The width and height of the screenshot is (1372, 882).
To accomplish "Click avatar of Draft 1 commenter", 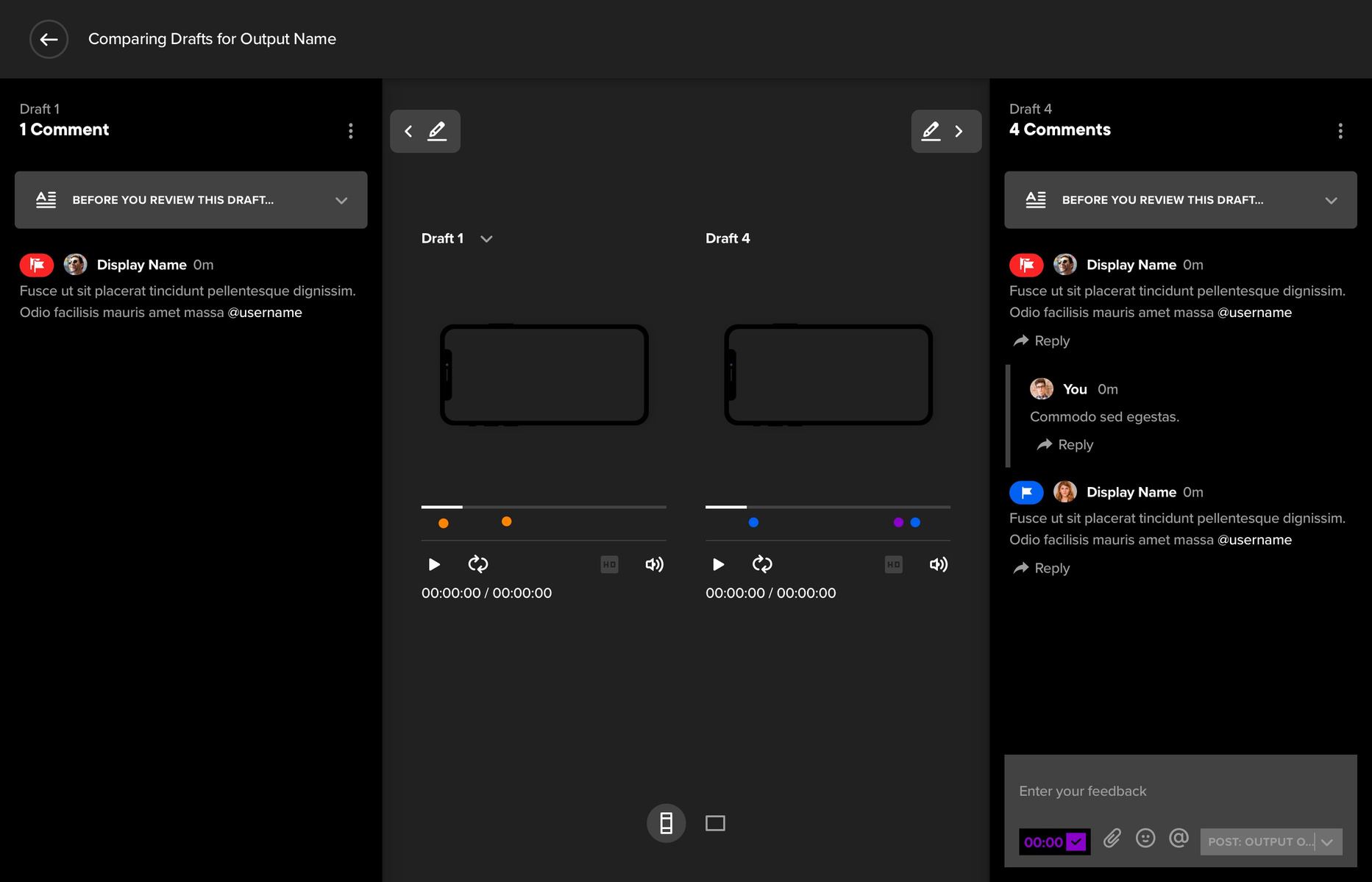I will coord(75,265).
